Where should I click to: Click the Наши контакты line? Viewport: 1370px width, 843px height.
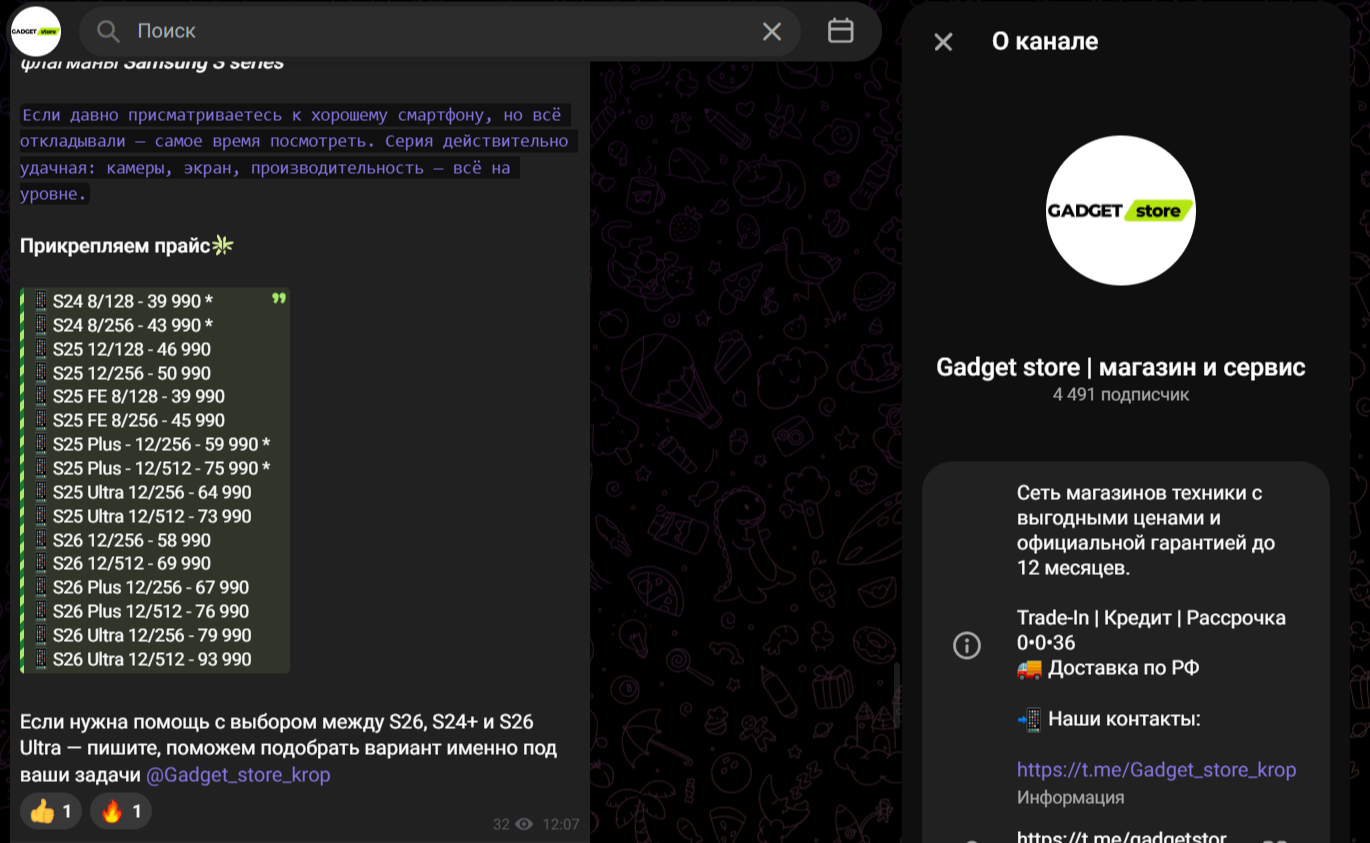click(x=1109, y=719)
